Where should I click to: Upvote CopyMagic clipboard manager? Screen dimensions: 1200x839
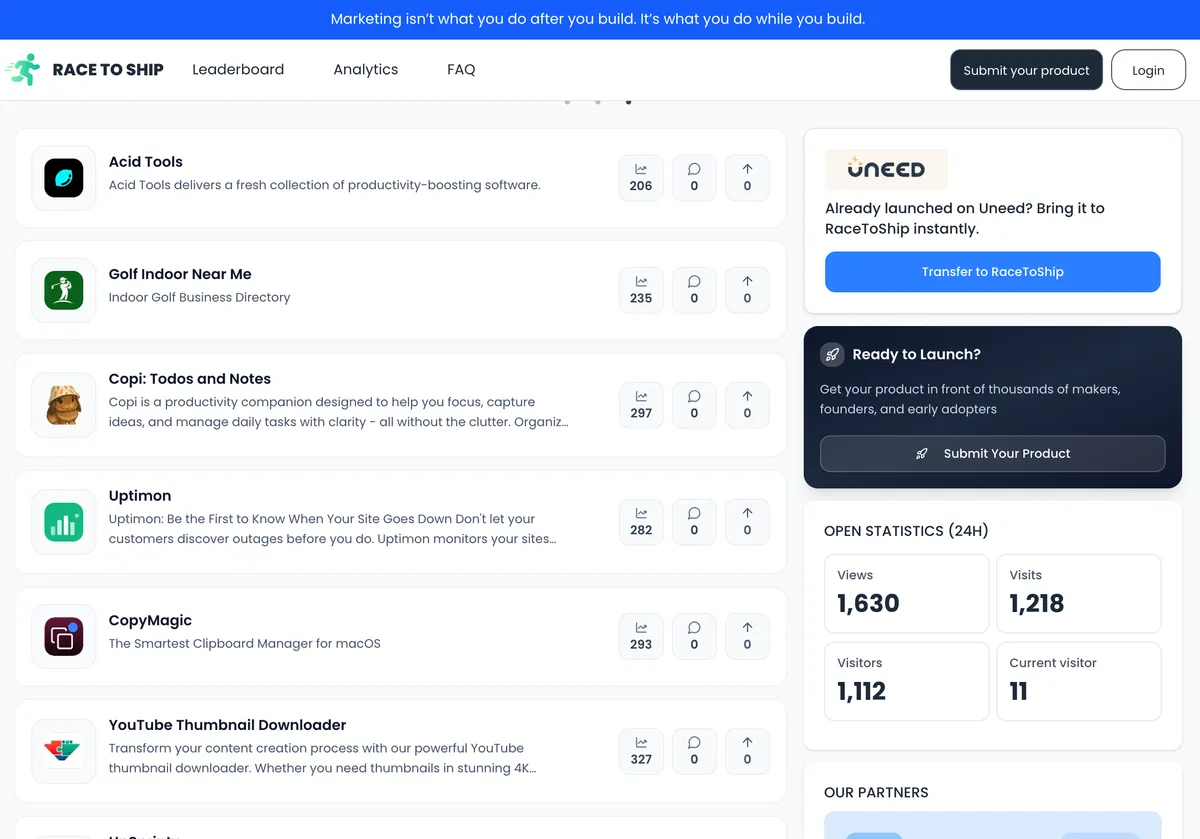[747, 636]
